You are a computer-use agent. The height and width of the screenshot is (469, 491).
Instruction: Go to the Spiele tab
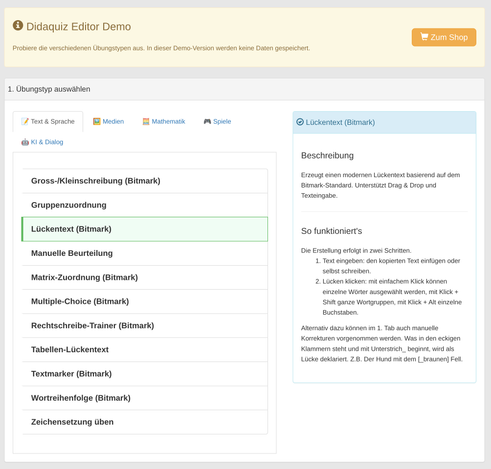pos(217,121)
